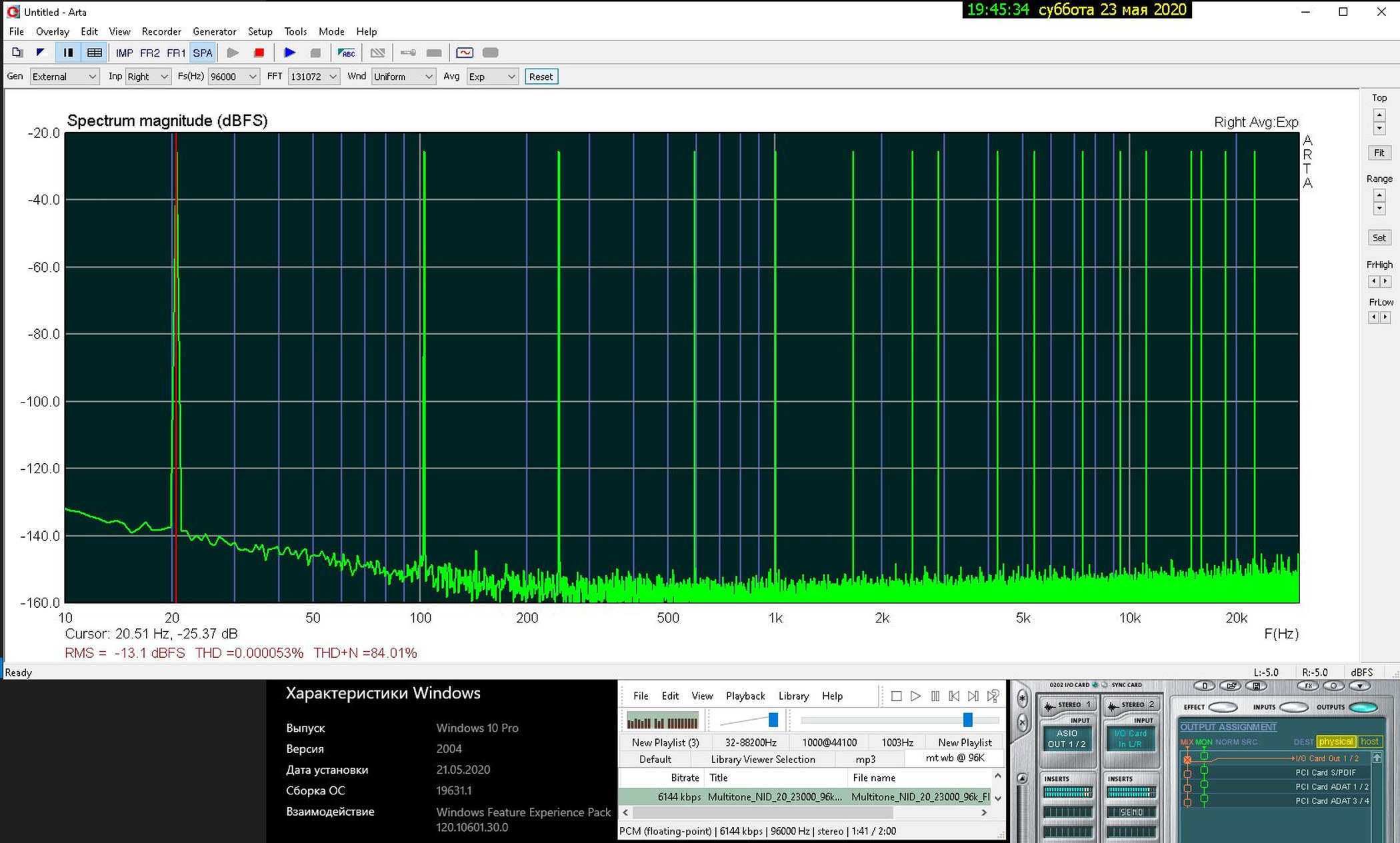This screenshot has width=1400, height=843.
Task: Open the Gen dropdown set to External
Action: (x=65, y=77)
